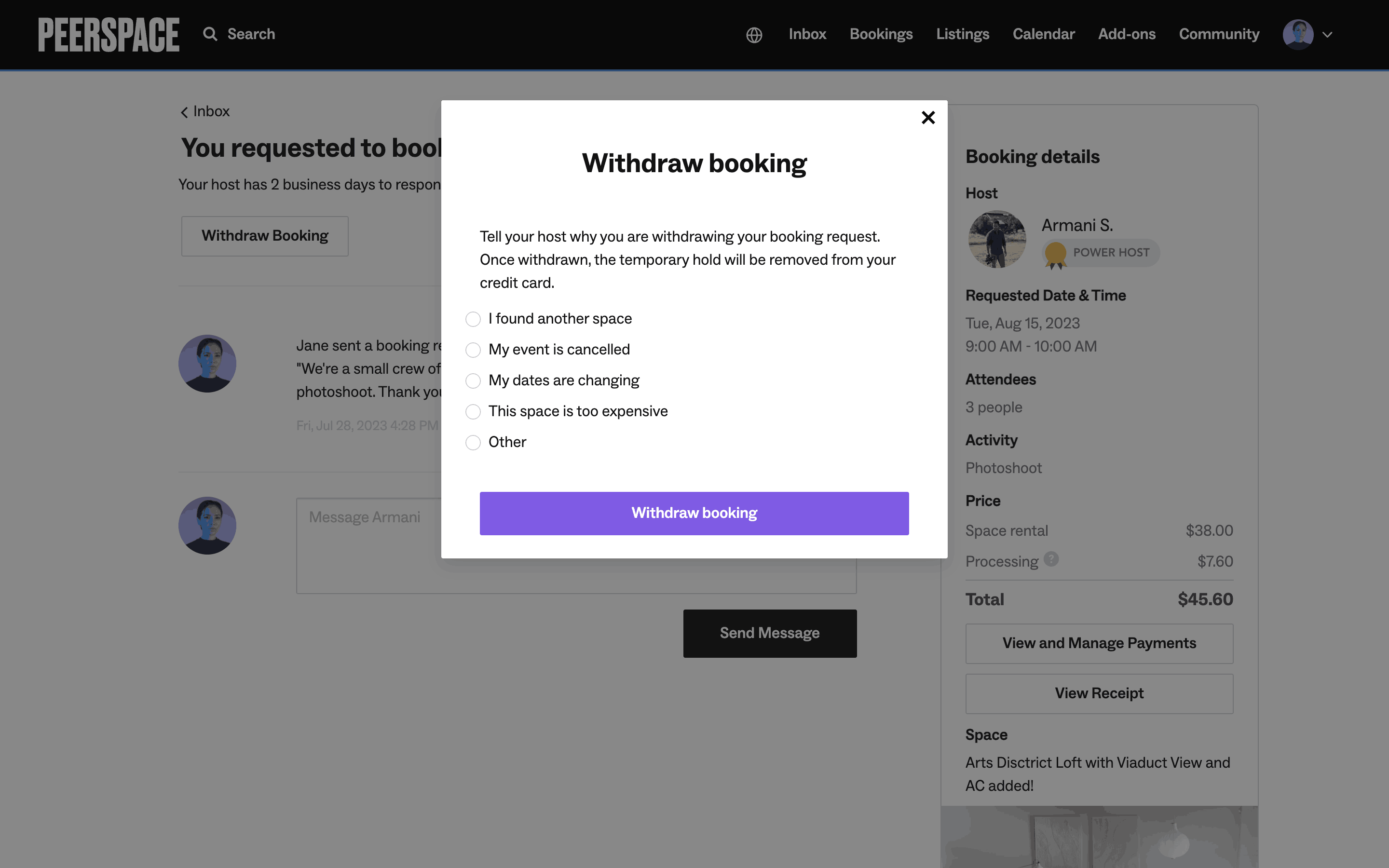
Task: Select the "Other" reason radio button
Action: pos(473,443)
